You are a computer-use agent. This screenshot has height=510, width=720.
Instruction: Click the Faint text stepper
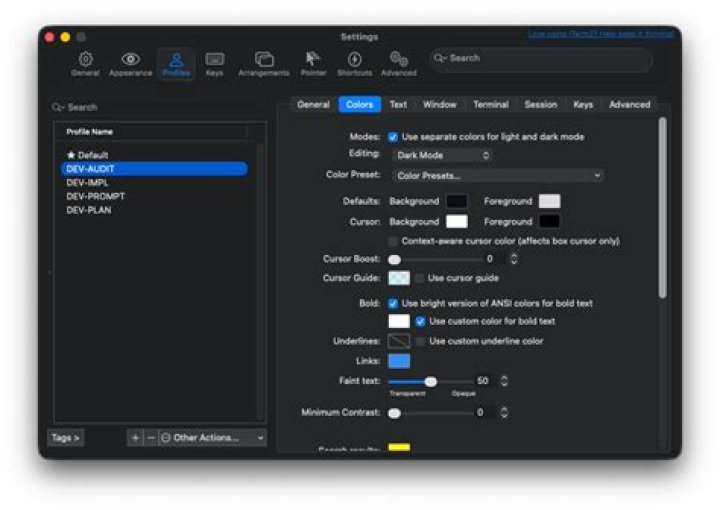[504, 381]
